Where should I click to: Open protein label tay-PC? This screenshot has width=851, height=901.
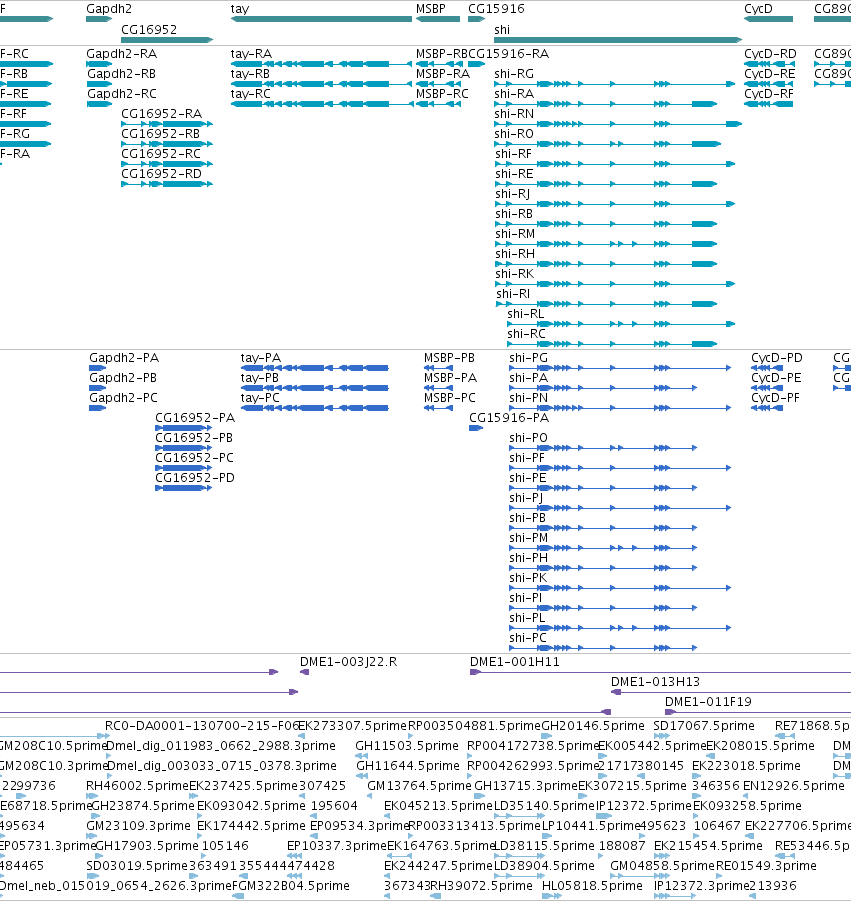pyautogui.click(x=260, y=398)
